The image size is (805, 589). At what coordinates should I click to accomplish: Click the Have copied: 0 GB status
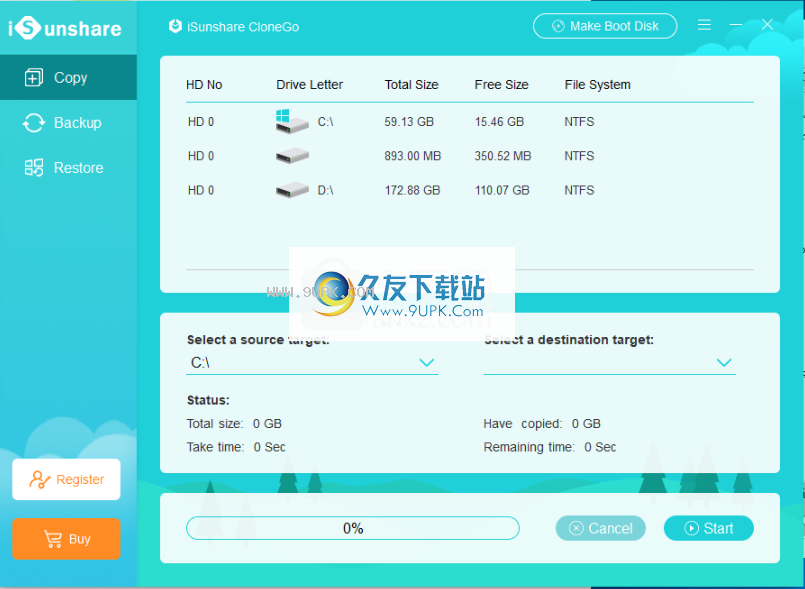(542, 424)
